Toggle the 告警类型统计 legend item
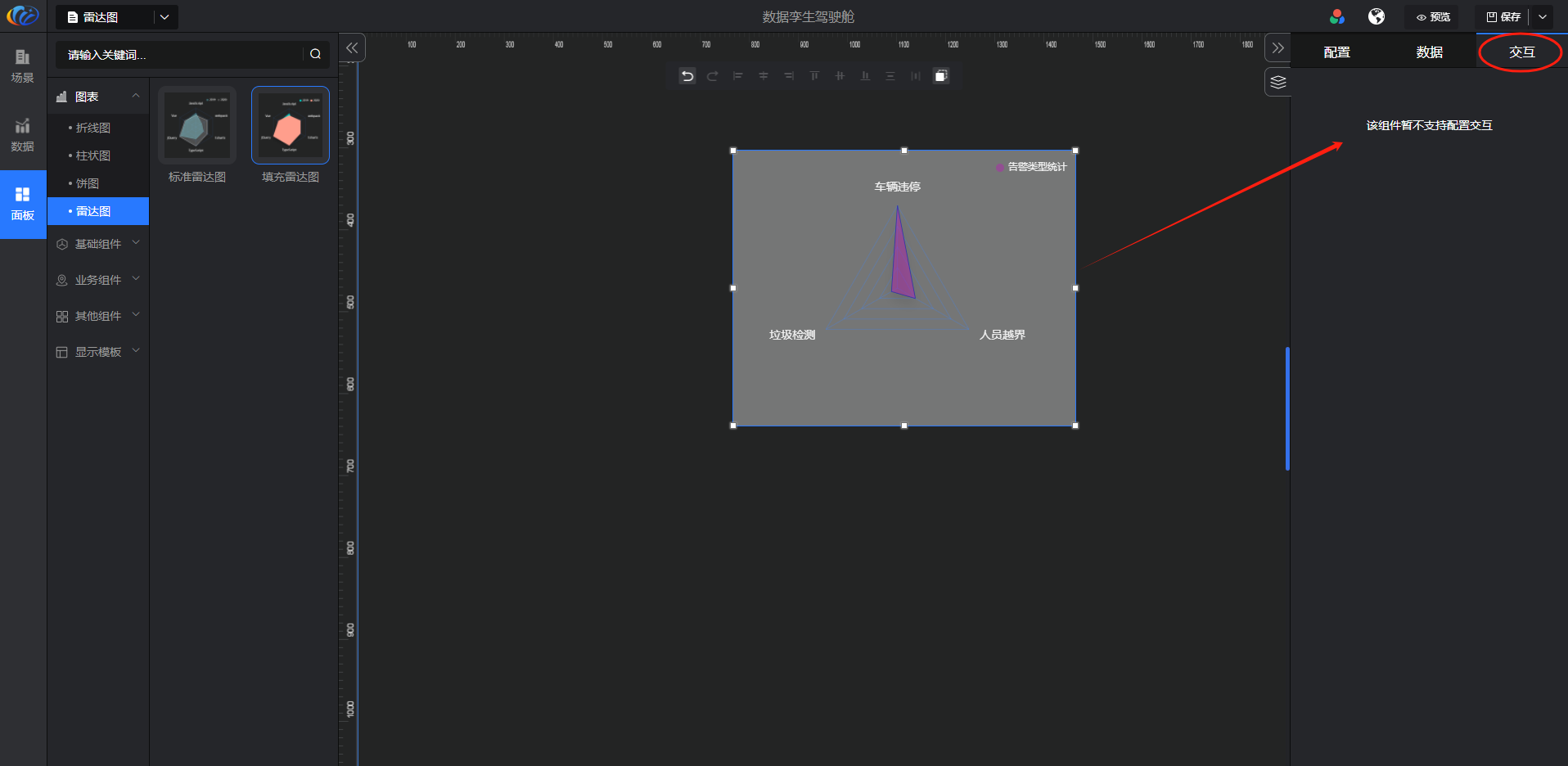The height and width of the screenshot is (766, 1568). point(1031,167)
